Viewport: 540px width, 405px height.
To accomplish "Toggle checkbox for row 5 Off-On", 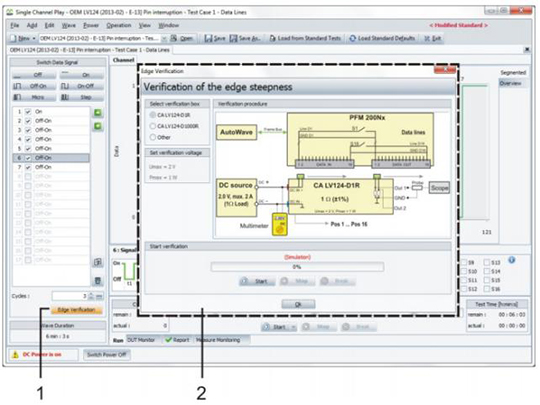I will pos(28,149).
